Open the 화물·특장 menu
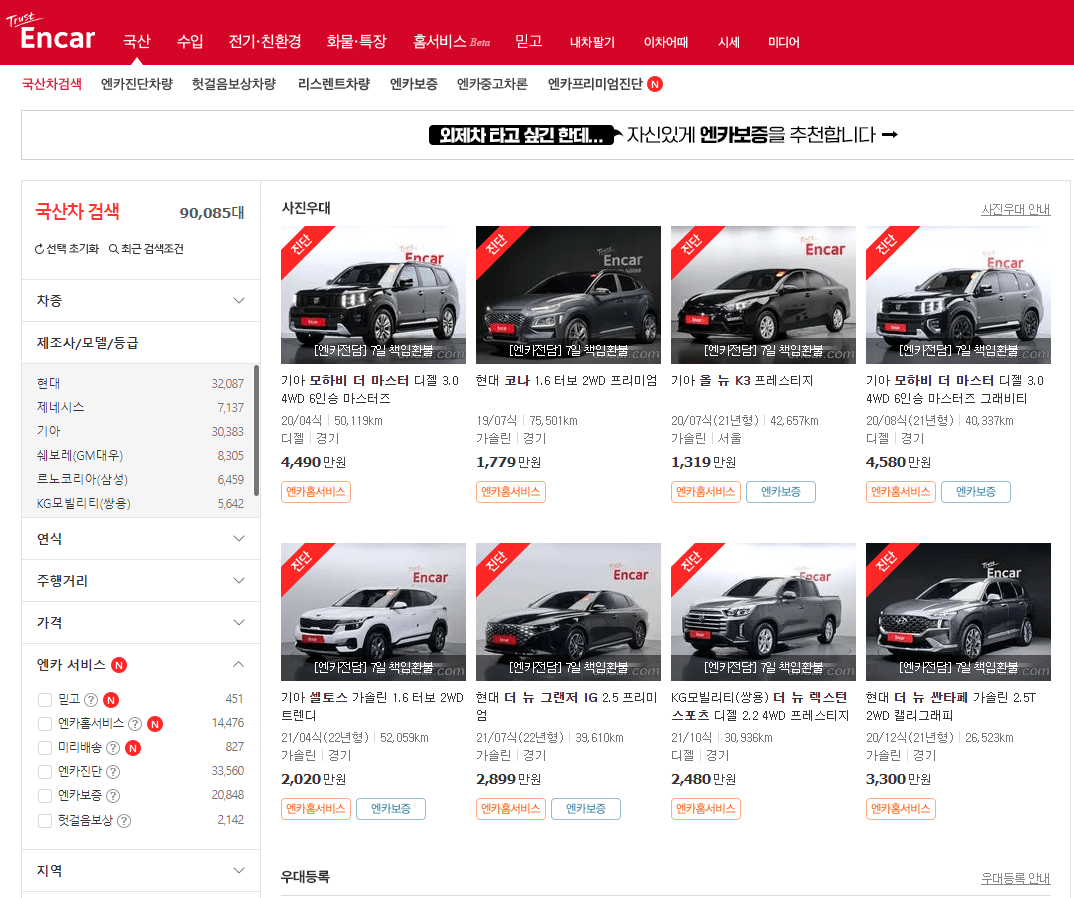The width and height of the screenshot is (1074, 898). 356,42
